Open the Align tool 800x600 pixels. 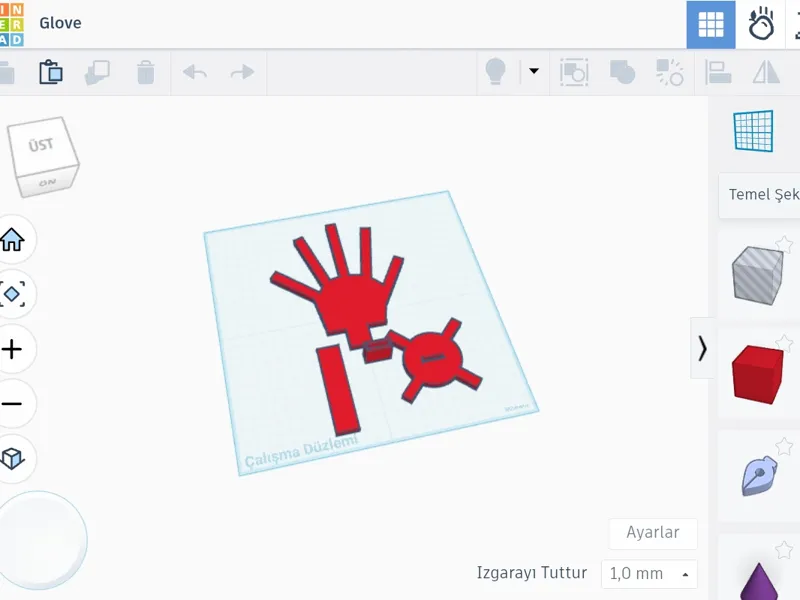(x=718, y=72)
